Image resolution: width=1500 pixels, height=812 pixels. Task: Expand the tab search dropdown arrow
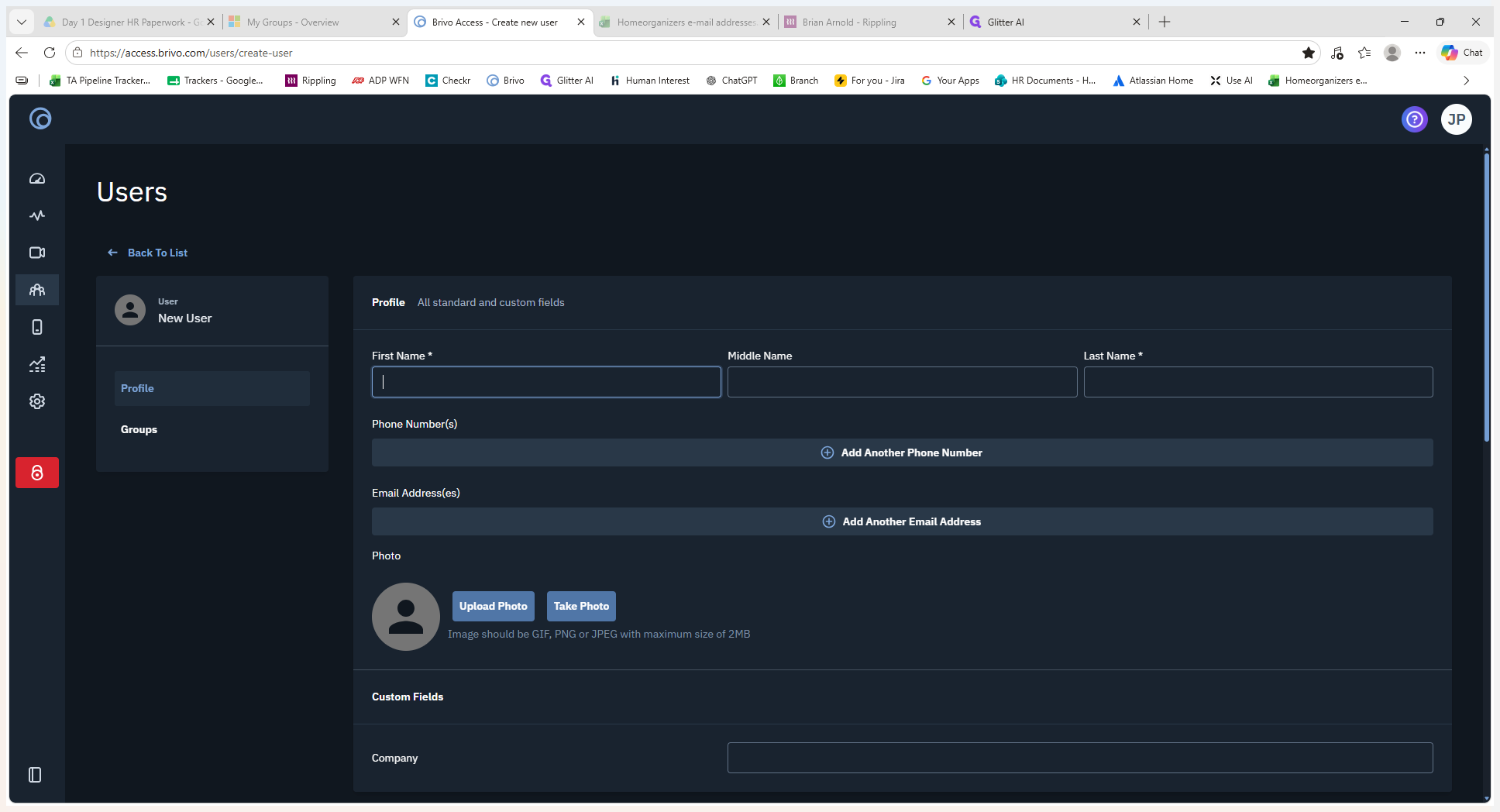[x=22, y=22]
